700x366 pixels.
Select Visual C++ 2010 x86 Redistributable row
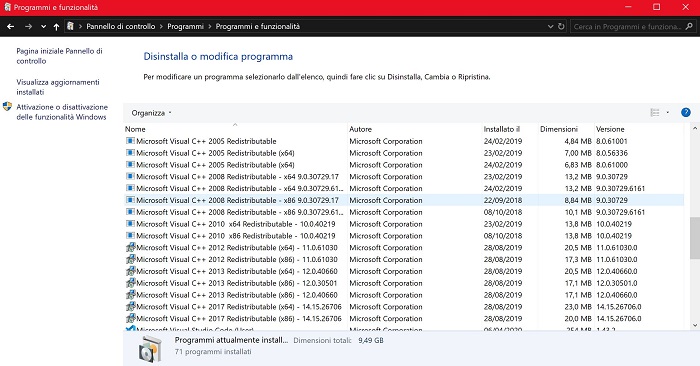pyautogui.click(x=404, y=236)
